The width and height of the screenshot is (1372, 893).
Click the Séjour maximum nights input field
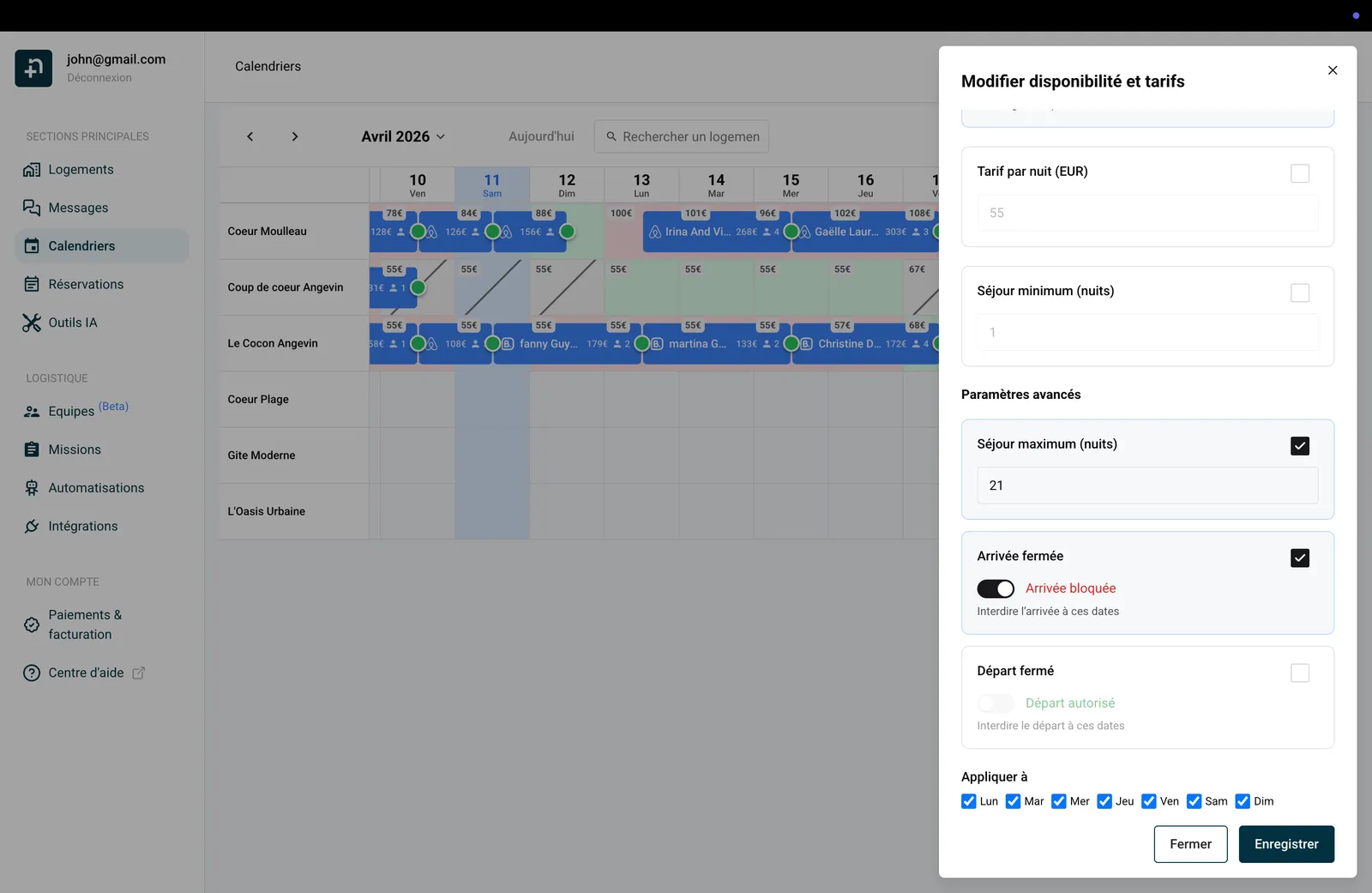(x=1147, y=486)
